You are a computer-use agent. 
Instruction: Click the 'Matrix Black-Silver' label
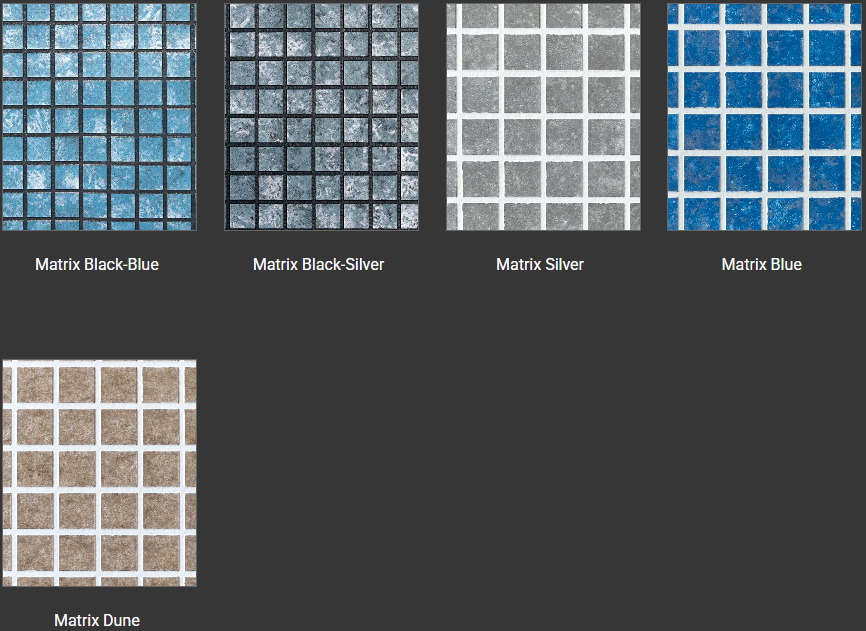click(x=319, y=264)
